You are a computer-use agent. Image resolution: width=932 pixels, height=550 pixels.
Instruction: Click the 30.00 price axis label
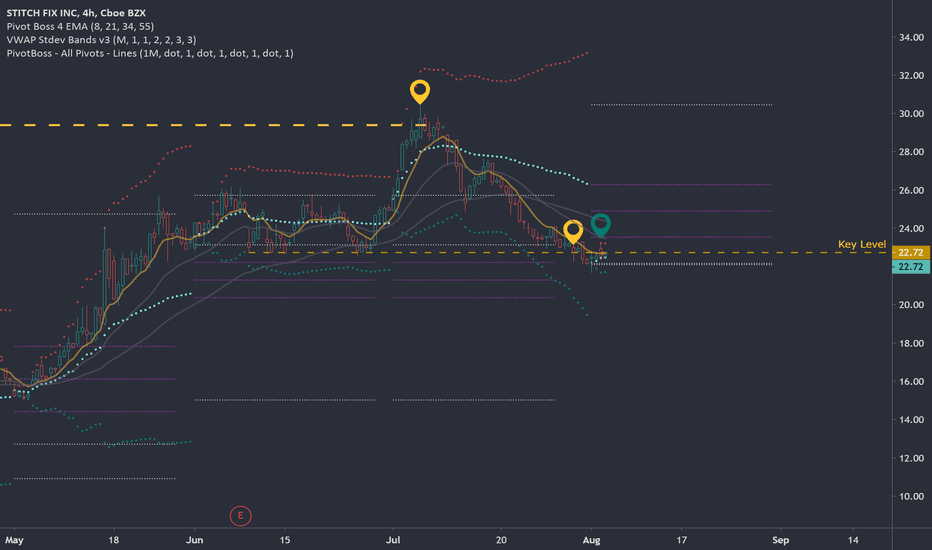click(911, 114)
